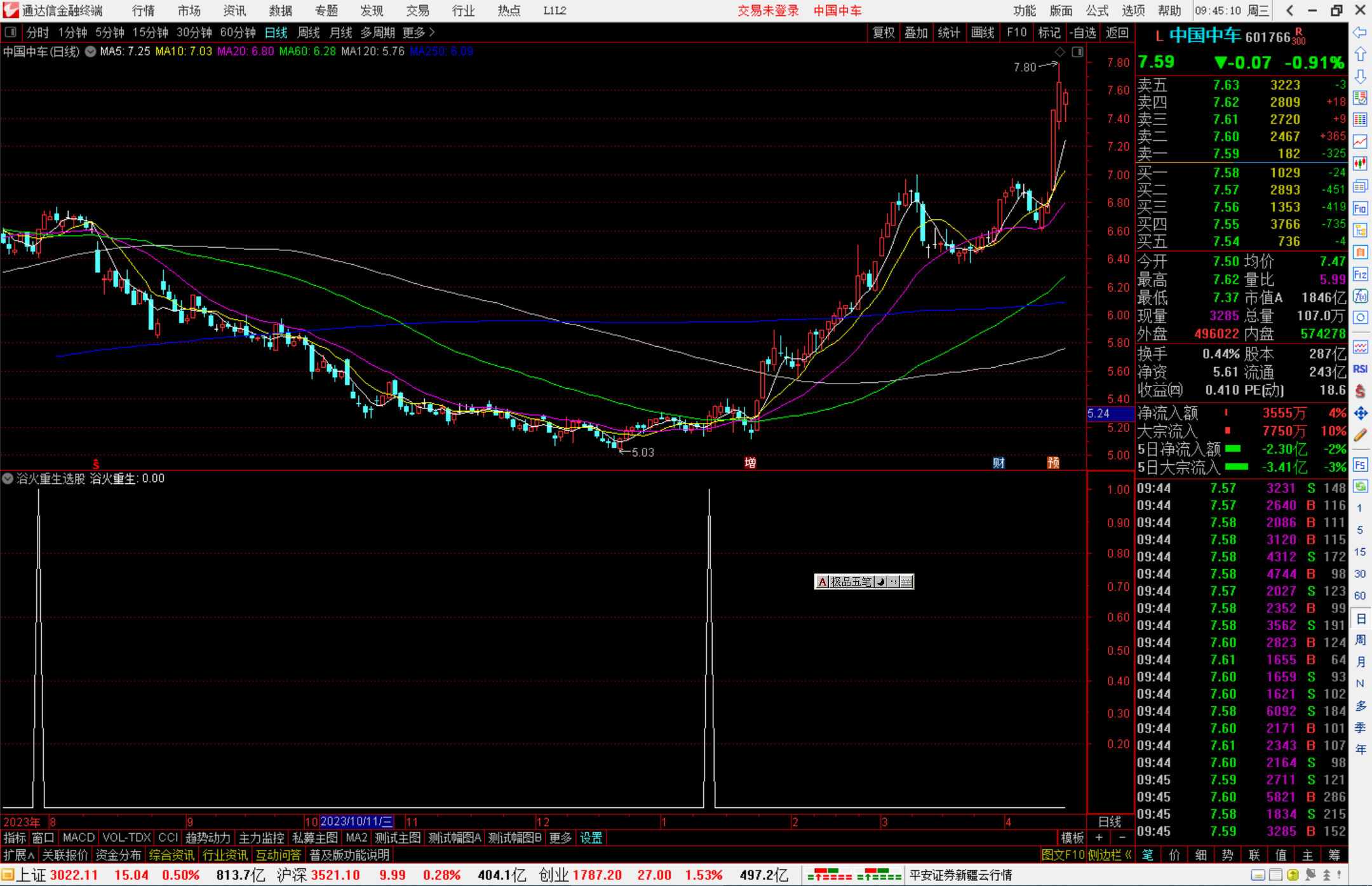Click the plus button next to 模板
1372x886 pixels.
(1099, 838)
